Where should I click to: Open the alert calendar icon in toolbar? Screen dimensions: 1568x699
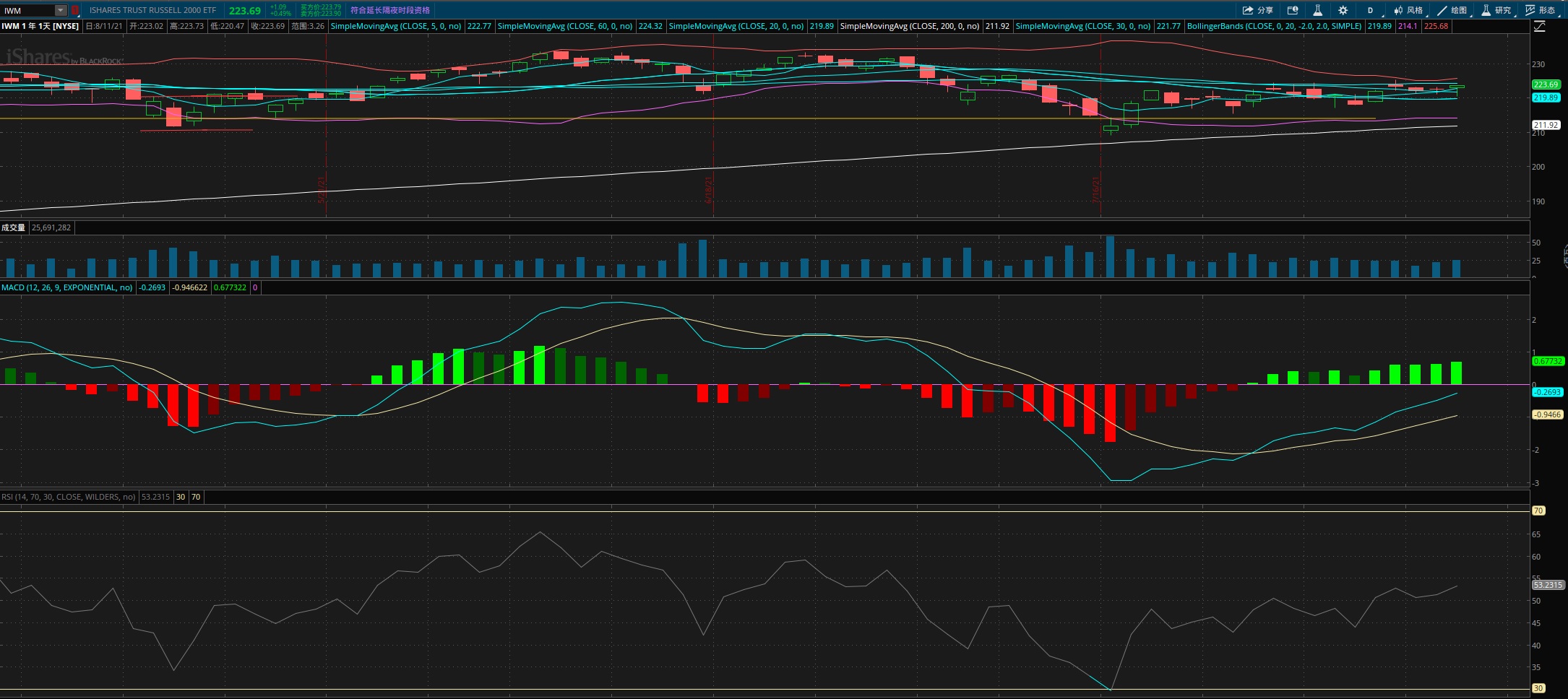coord(1293,10)
